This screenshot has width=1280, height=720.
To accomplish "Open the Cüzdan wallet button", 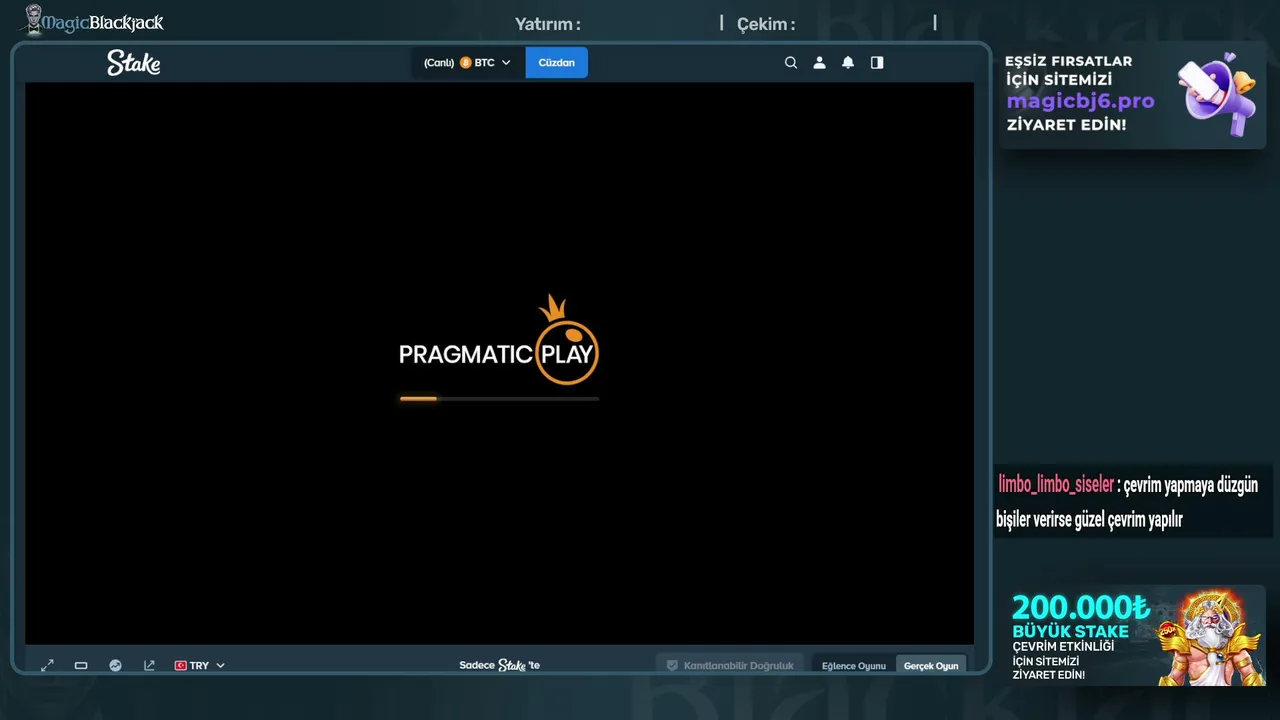I will click(x=557, y=63).
